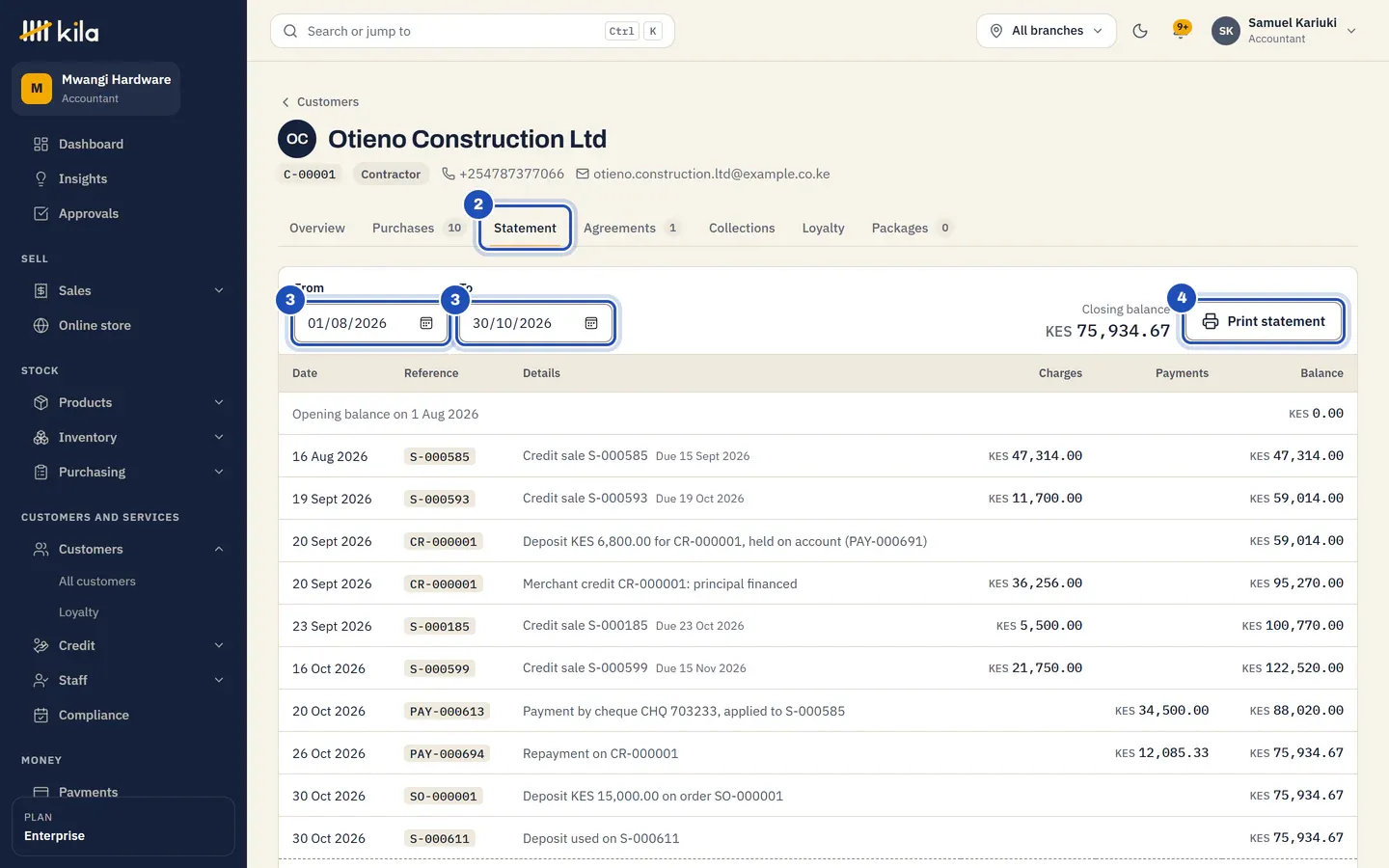1389x868 pixels.
Task: Click reference PAY-000613 badge
Action: click(448, 711)
